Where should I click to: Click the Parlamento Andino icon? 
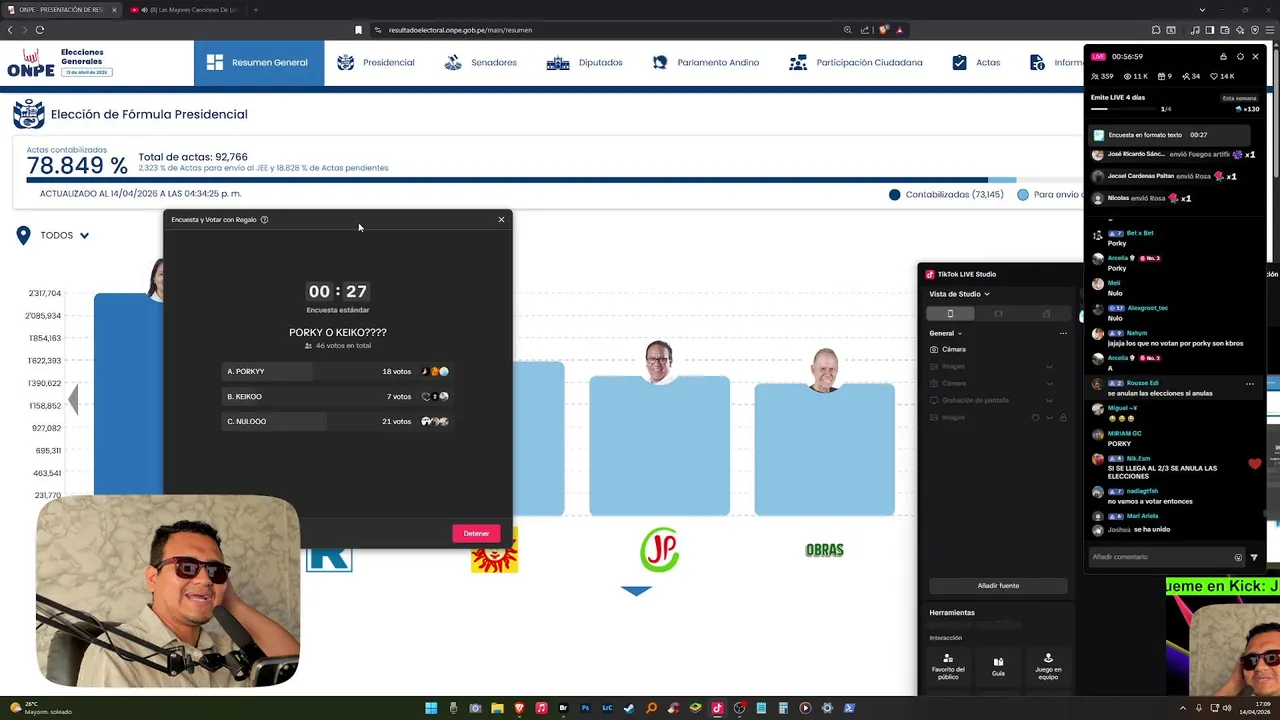[660, 62]
